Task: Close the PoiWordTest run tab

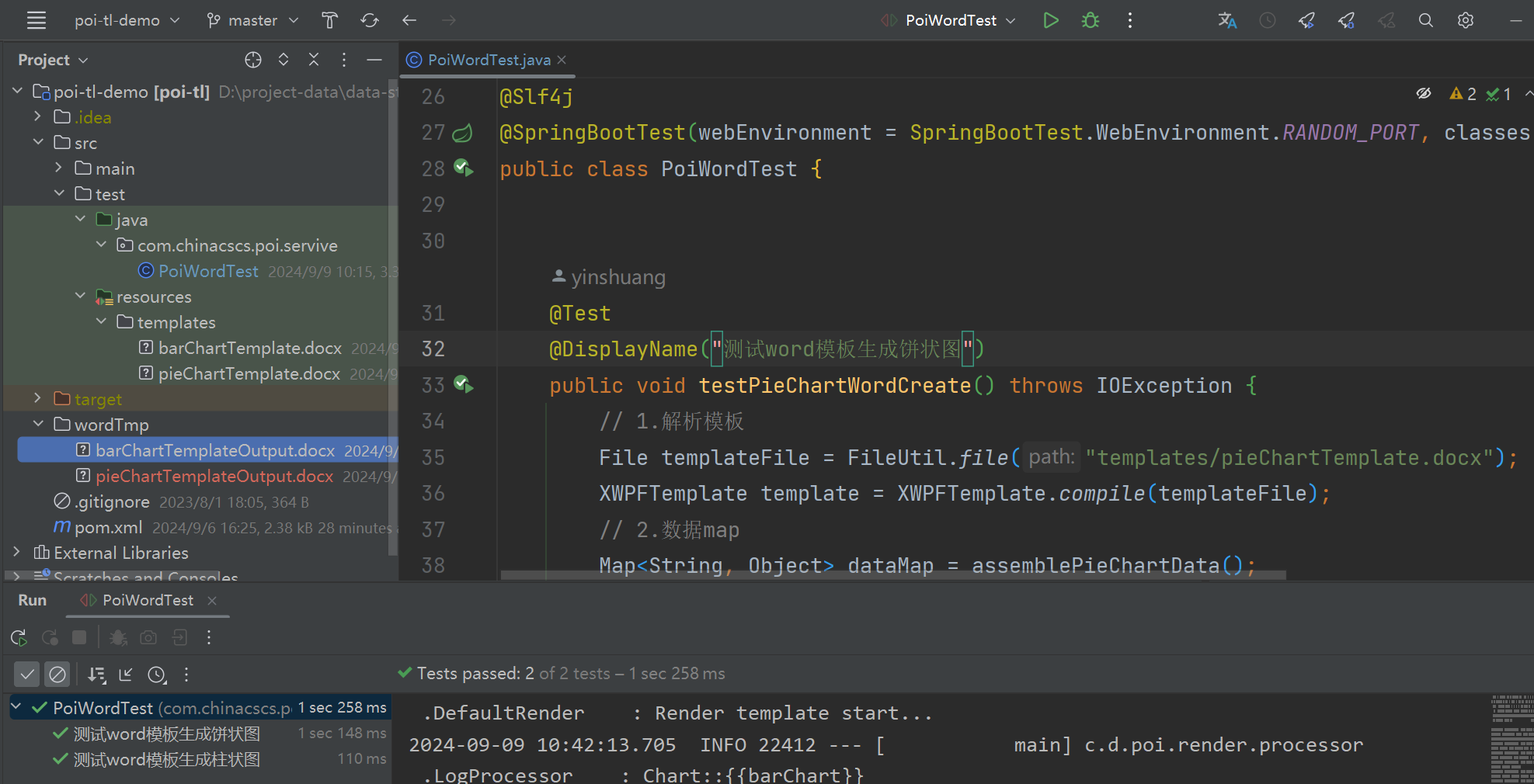Action: click(x=212, y=601)
